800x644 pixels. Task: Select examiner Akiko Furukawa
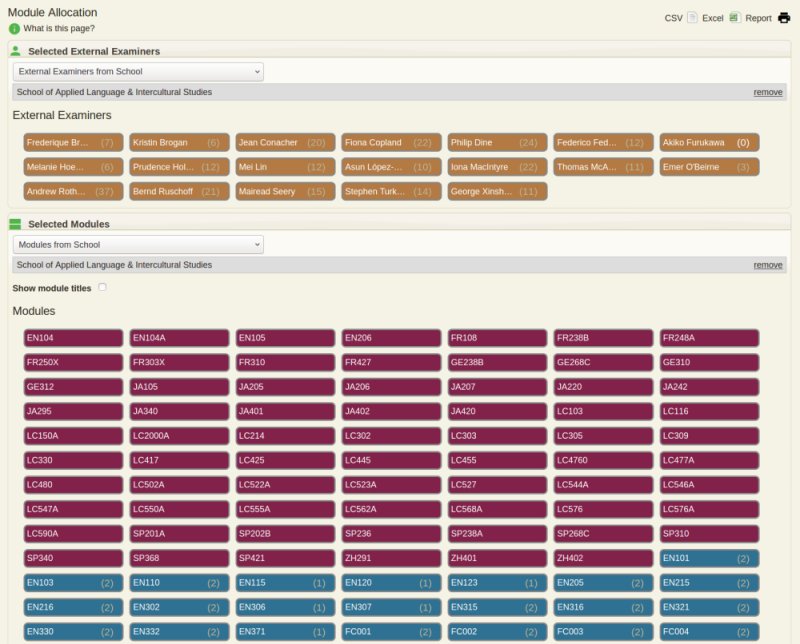tap(710, 142)
